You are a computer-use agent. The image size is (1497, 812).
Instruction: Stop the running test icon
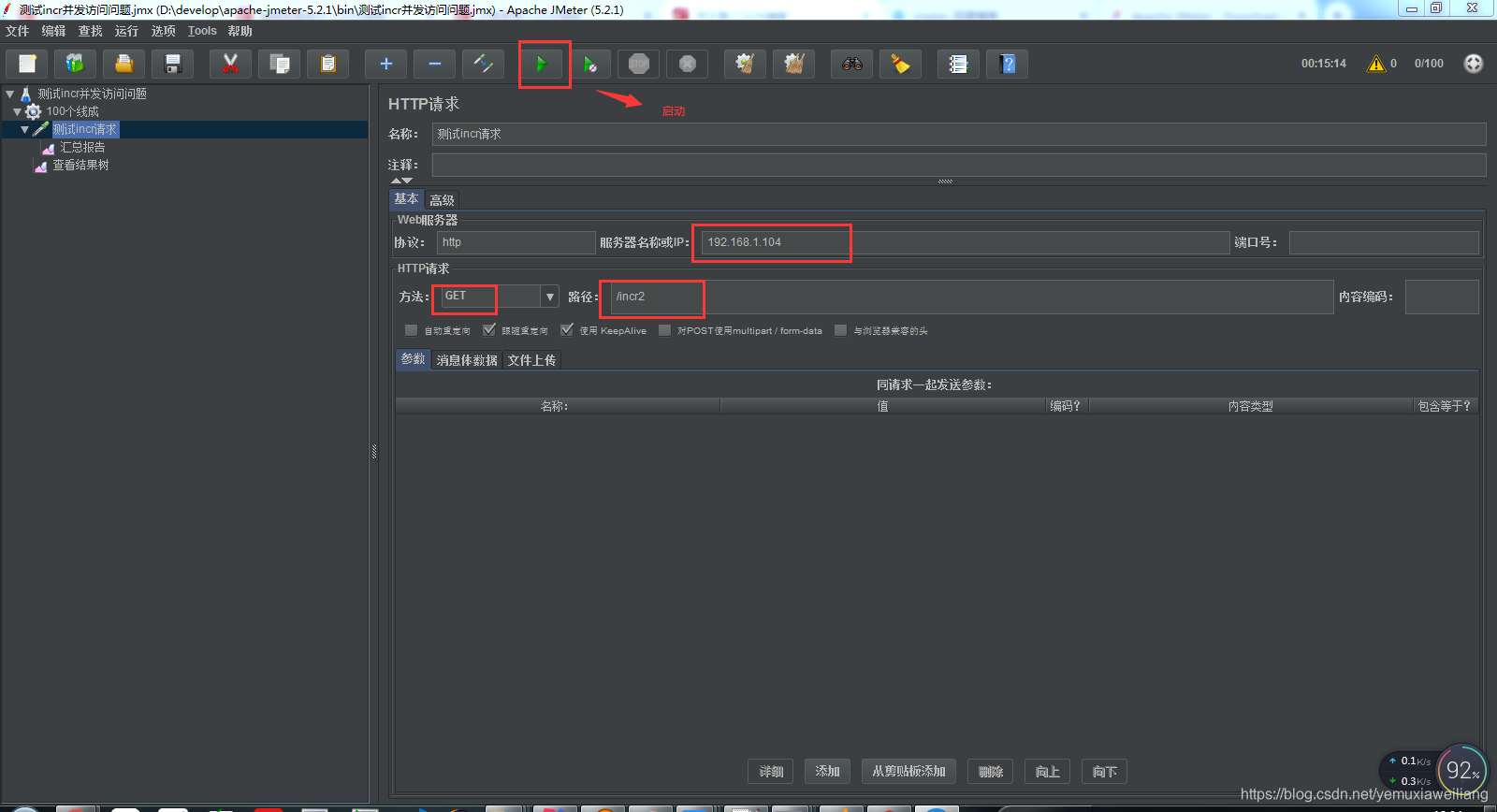[x=638, y=64]
